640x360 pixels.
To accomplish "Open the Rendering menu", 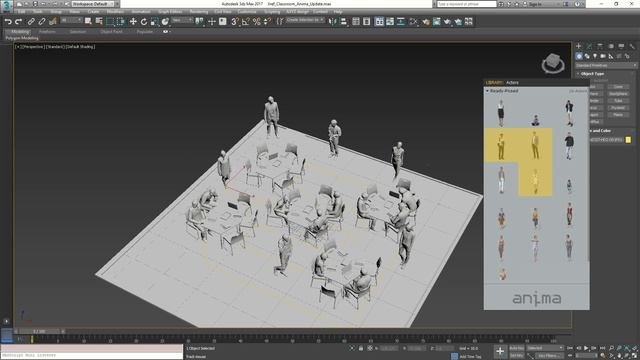I will pyautogui.click(x=198, y=12).
